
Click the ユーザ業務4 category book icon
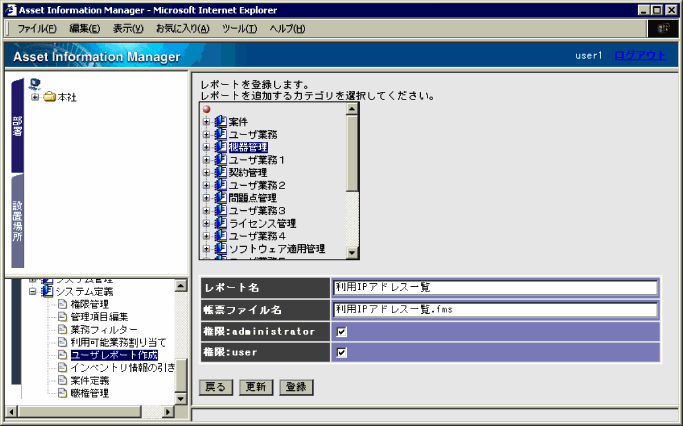coord(221,236)
